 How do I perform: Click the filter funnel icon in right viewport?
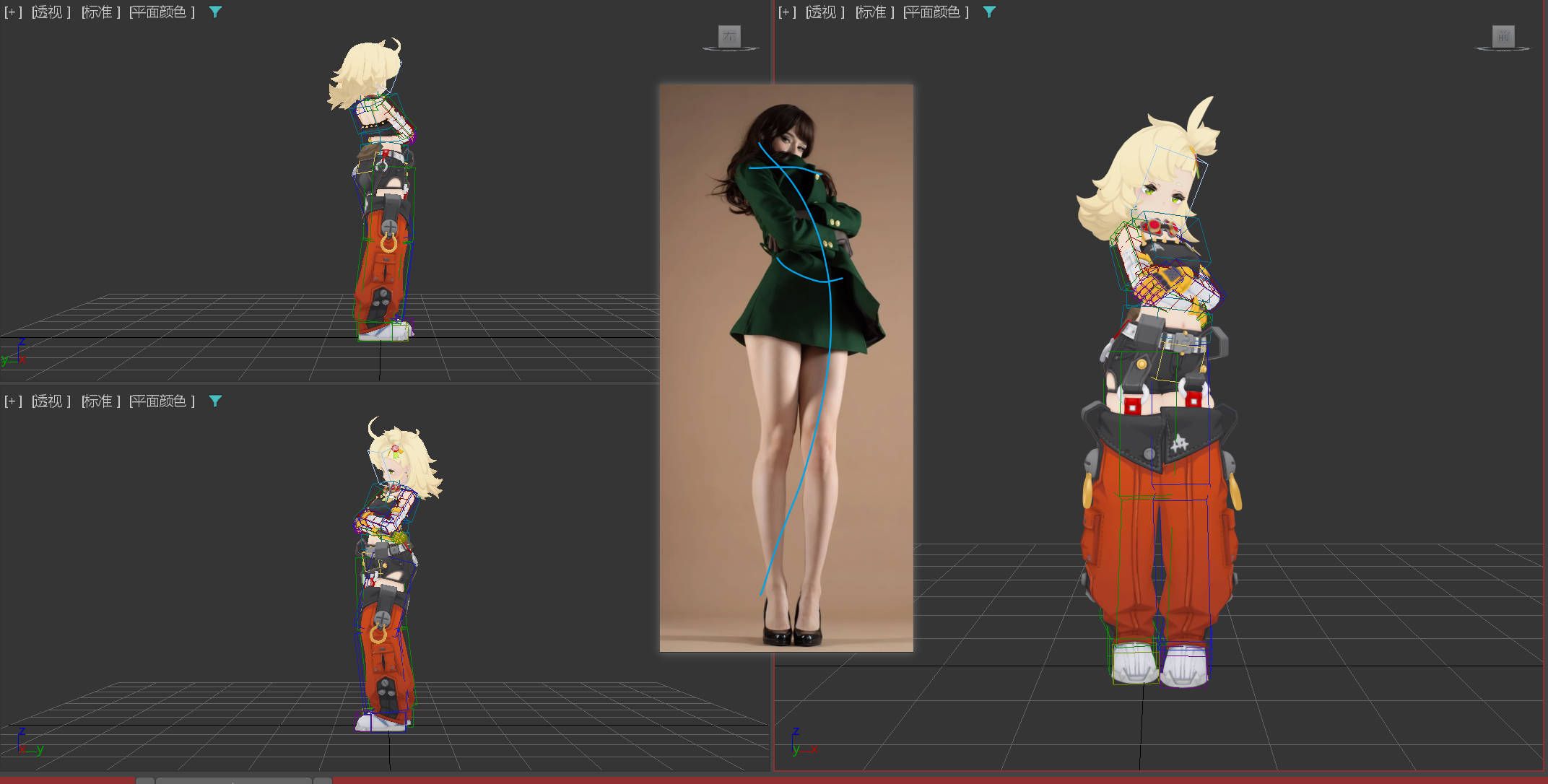989,12
